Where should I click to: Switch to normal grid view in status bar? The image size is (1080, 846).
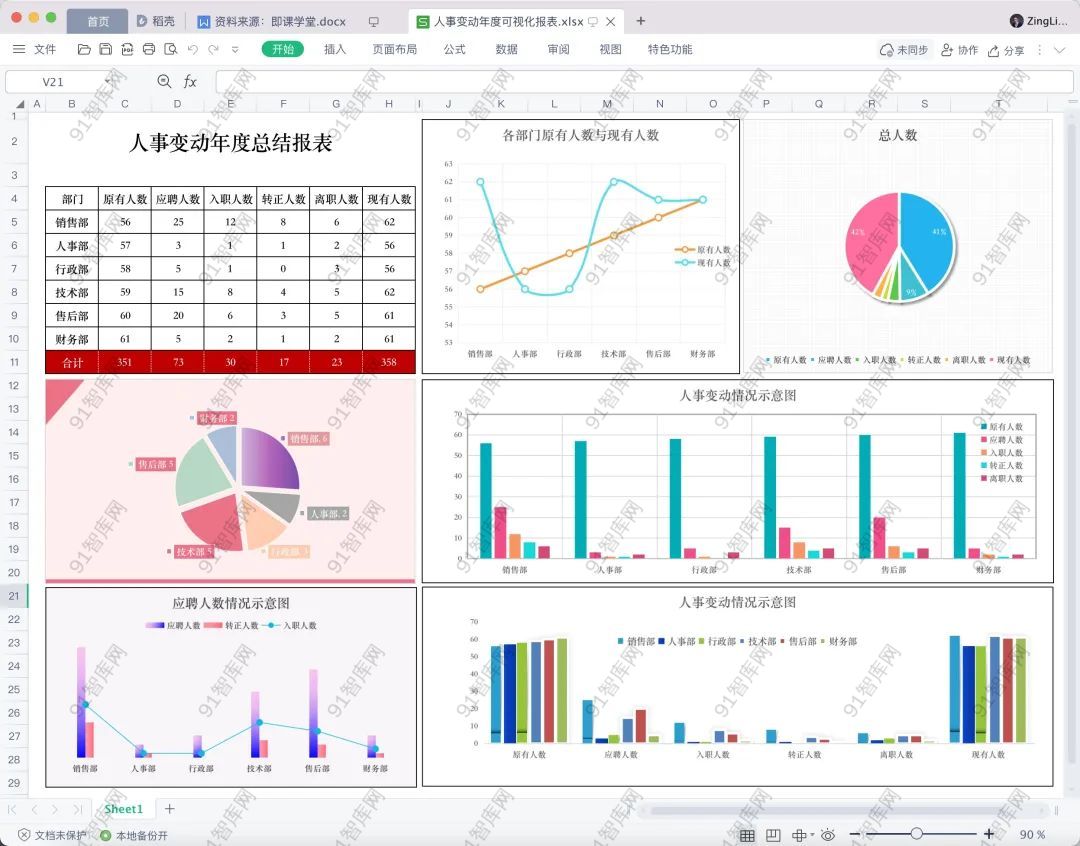(x=747, y=835)
